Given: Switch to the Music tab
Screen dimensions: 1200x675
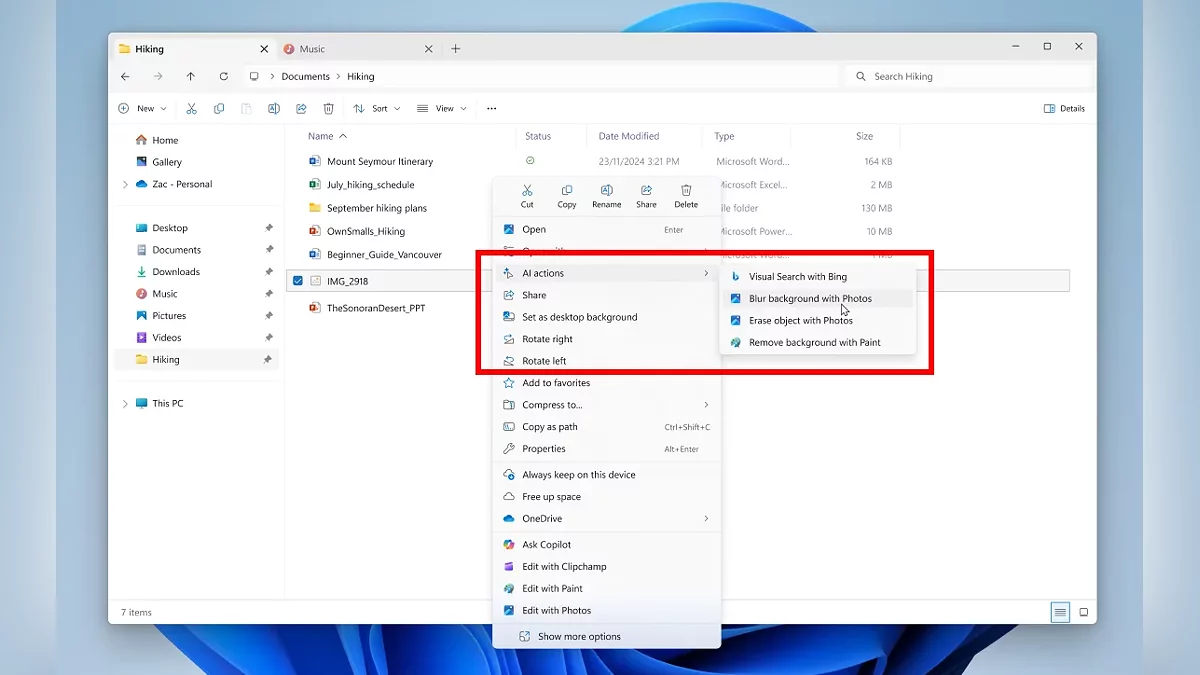Looking at the screenshot, I should [x=312, y=49].
